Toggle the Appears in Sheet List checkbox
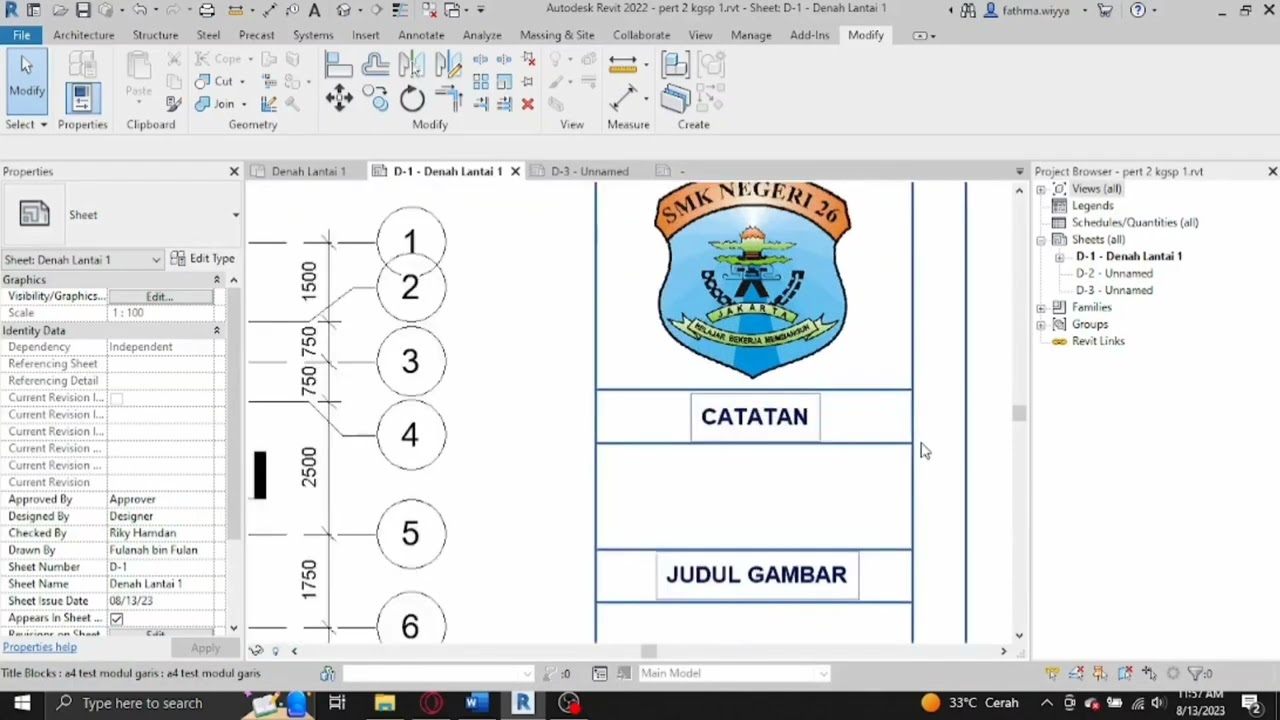Viewport: 1280px width, 720px height. pos(117,618)
